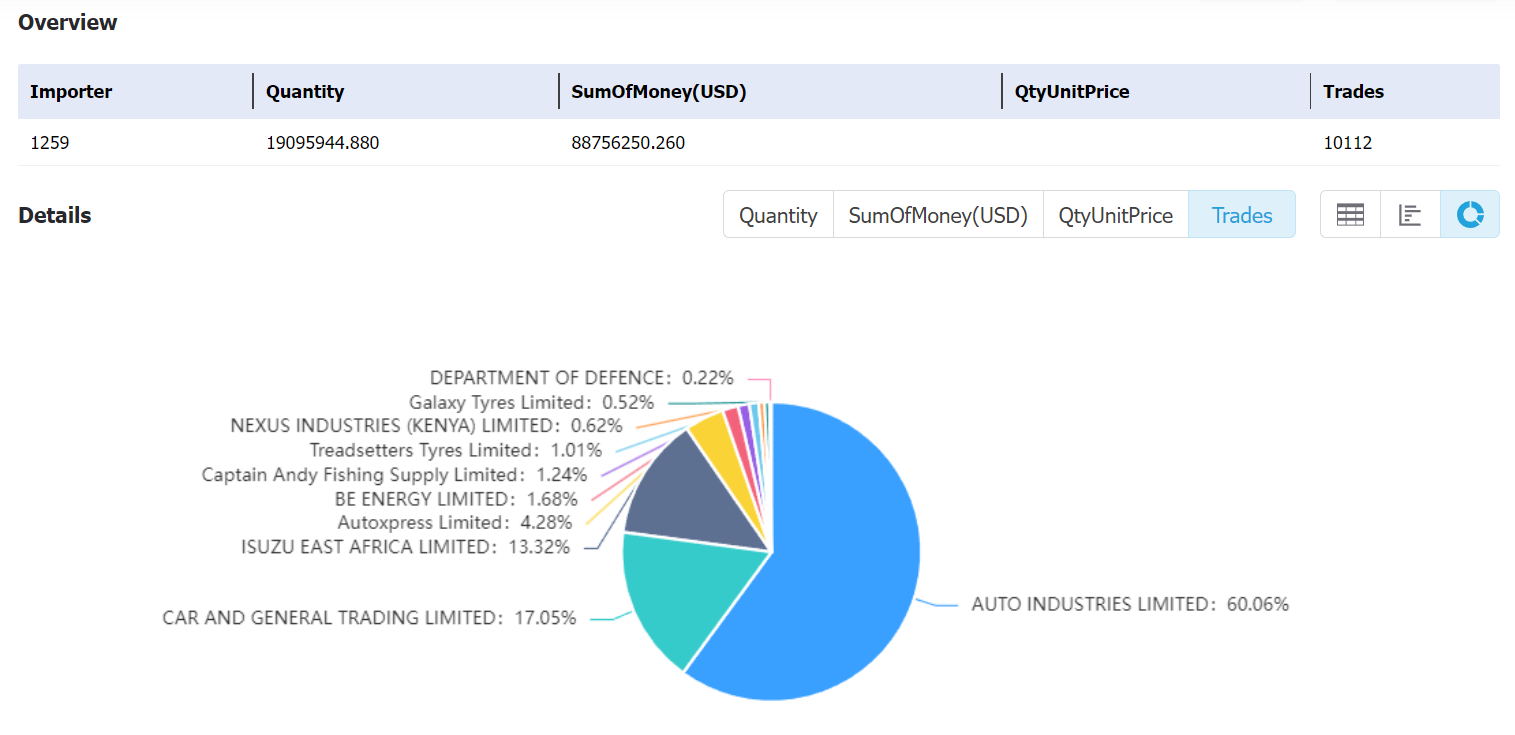
Task: Click Autoxpress Limited 4.28% label
Action: [x=455, y=522]
